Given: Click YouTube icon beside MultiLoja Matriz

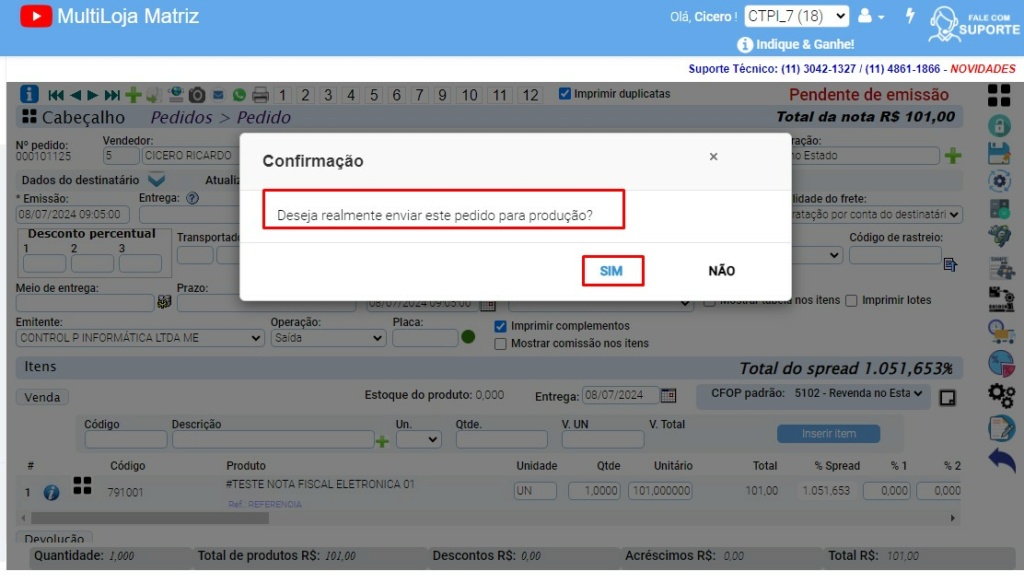Looking at the screenshot, I should click(x=36, y=16).
